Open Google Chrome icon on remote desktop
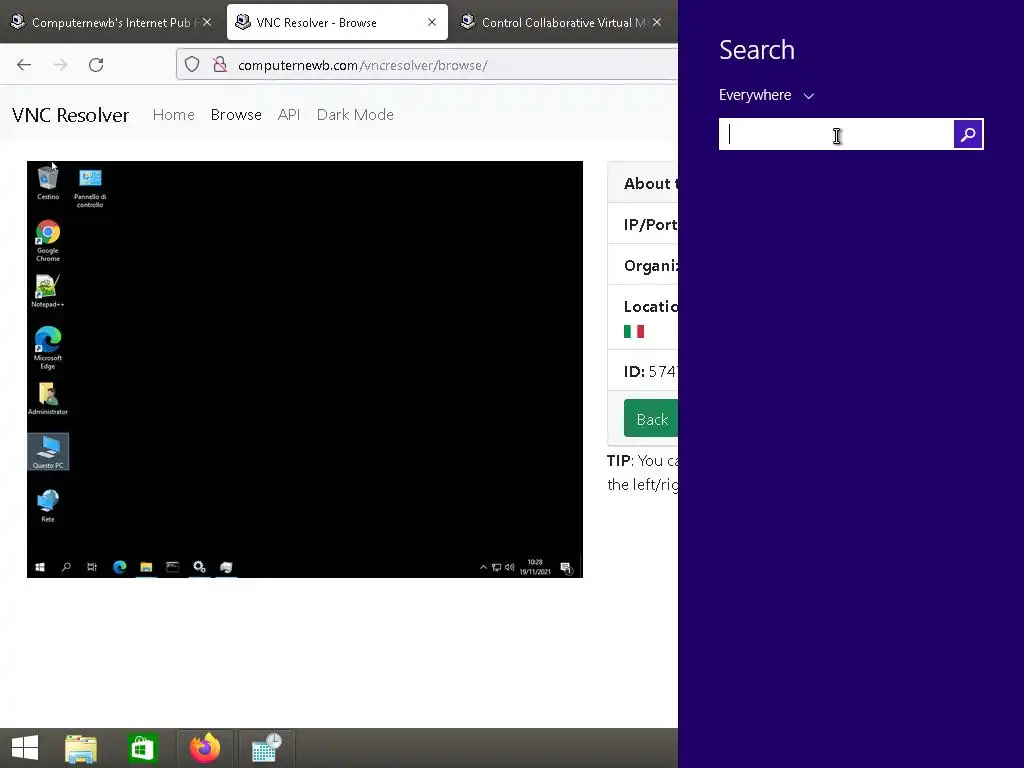Viewport: 1024px width, 768px height. pos(48,240)
